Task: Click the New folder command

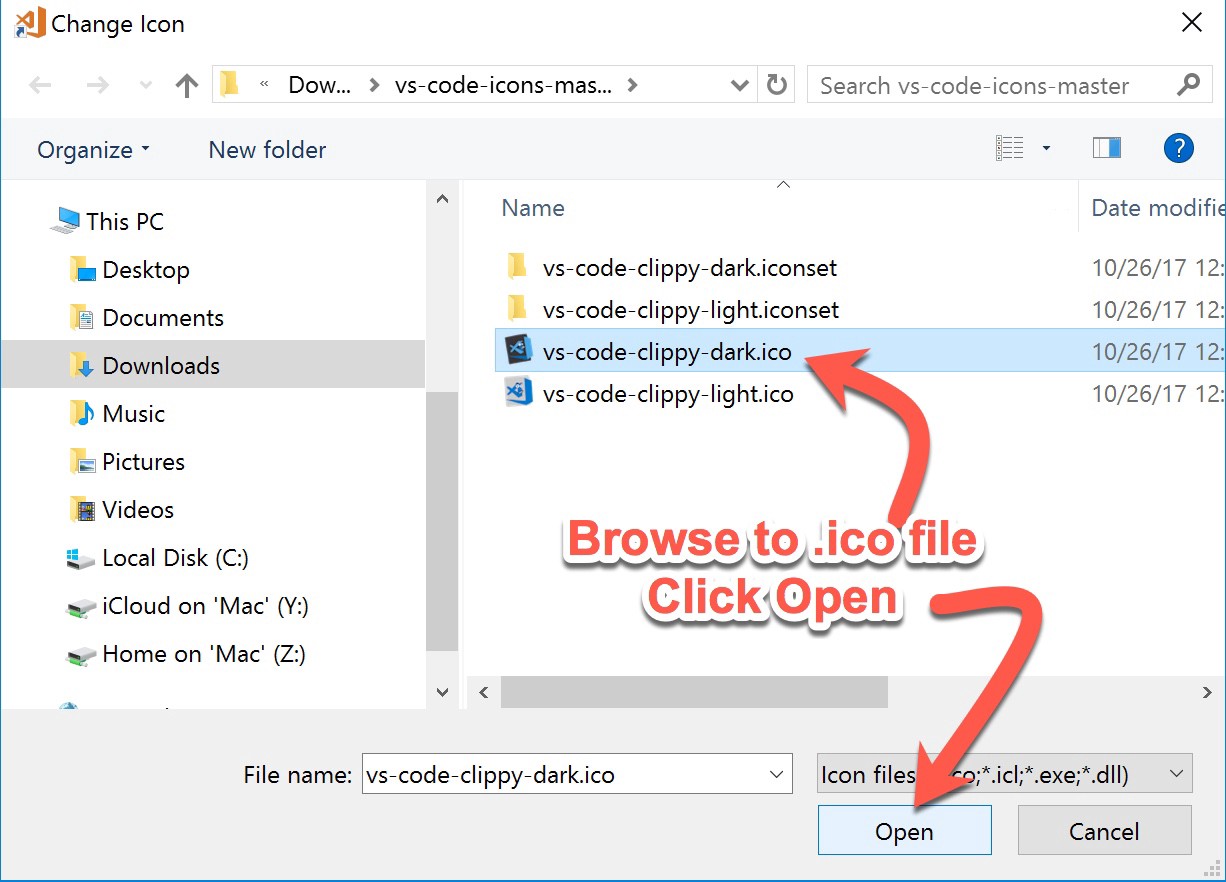Action: (x=266, y=149)
